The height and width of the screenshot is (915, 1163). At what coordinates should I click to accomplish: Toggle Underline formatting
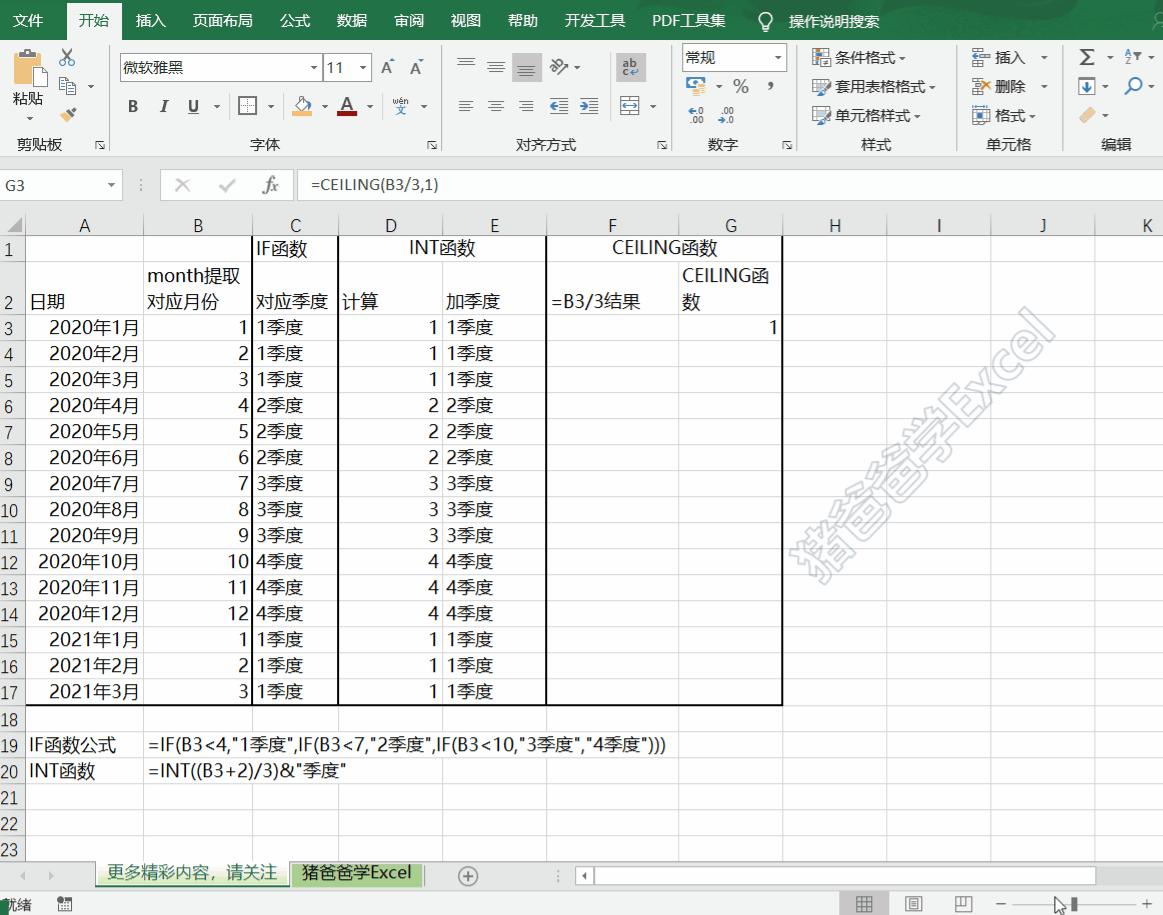click(194, 106)
